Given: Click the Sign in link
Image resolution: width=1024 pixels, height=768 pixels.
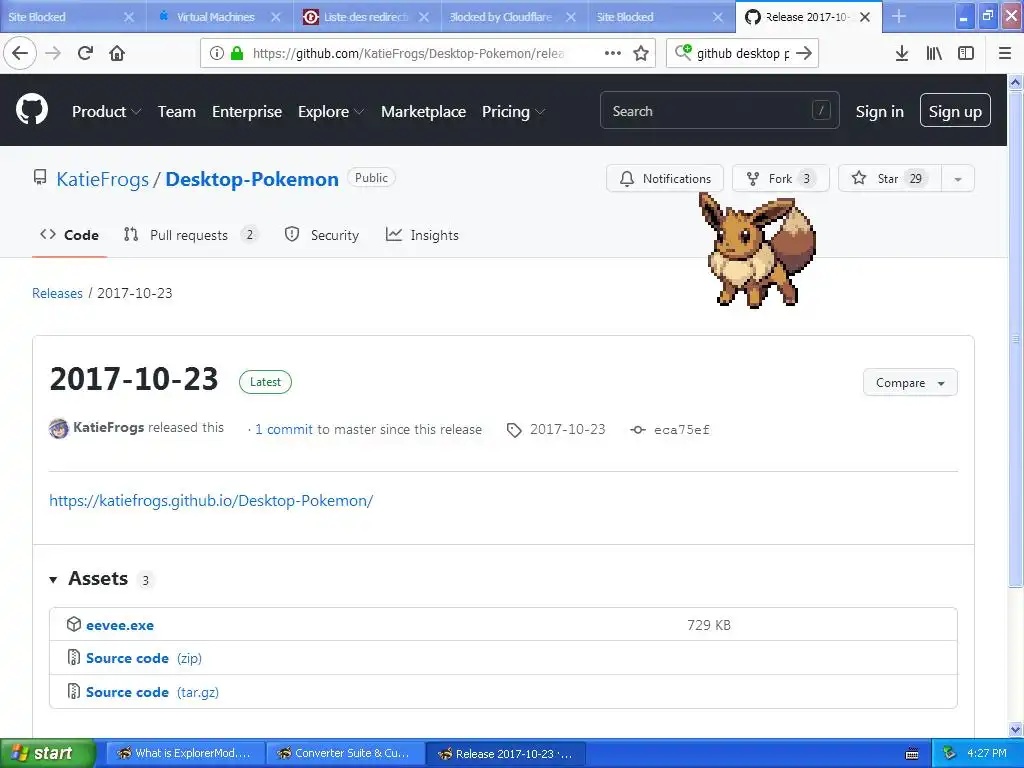Looking at the screenshot, I should point(880,112).
